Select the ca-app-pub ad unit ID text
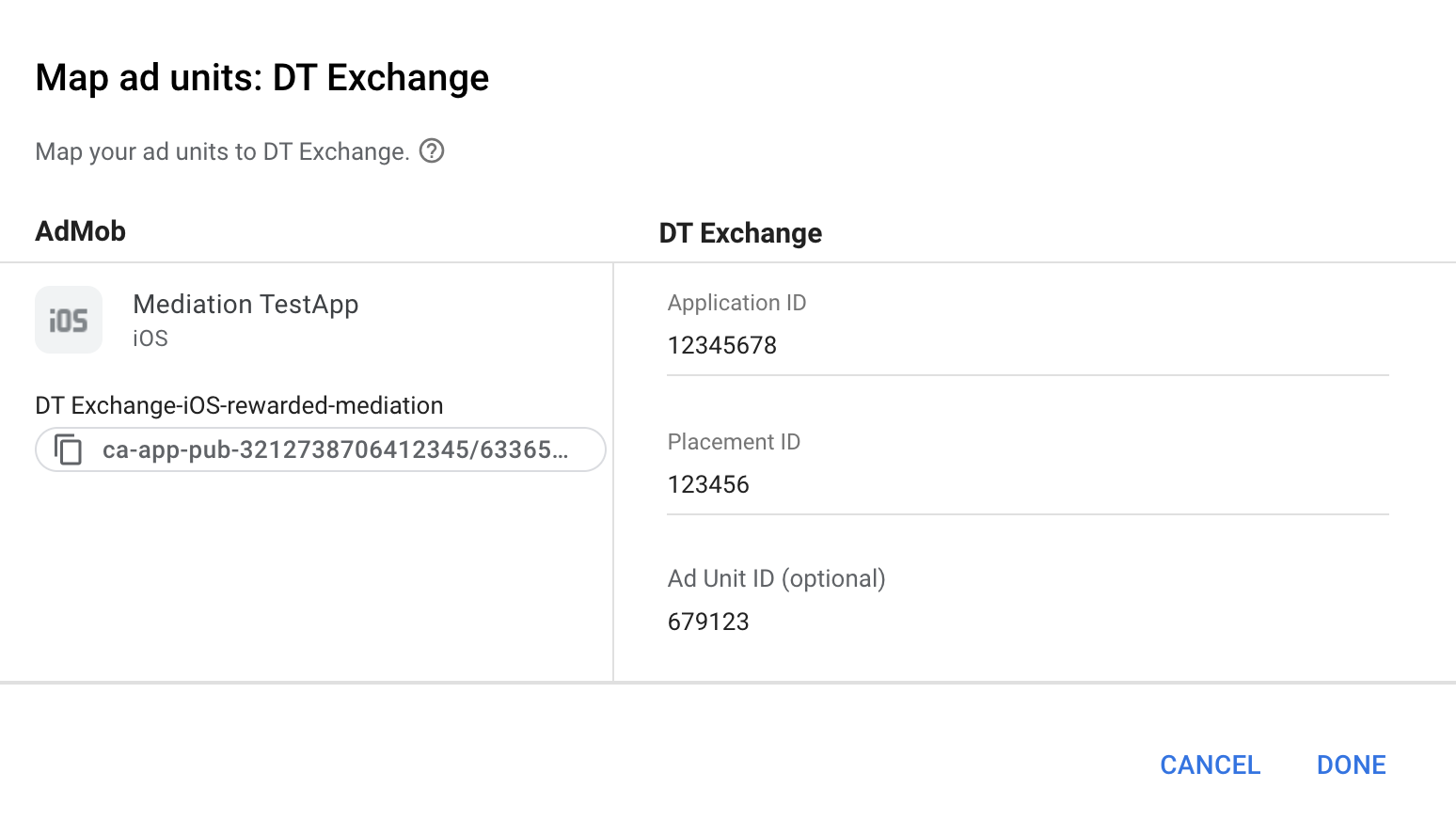Image resolution: width=1456 pixels, height=835 pixels. tap(335, 449)
